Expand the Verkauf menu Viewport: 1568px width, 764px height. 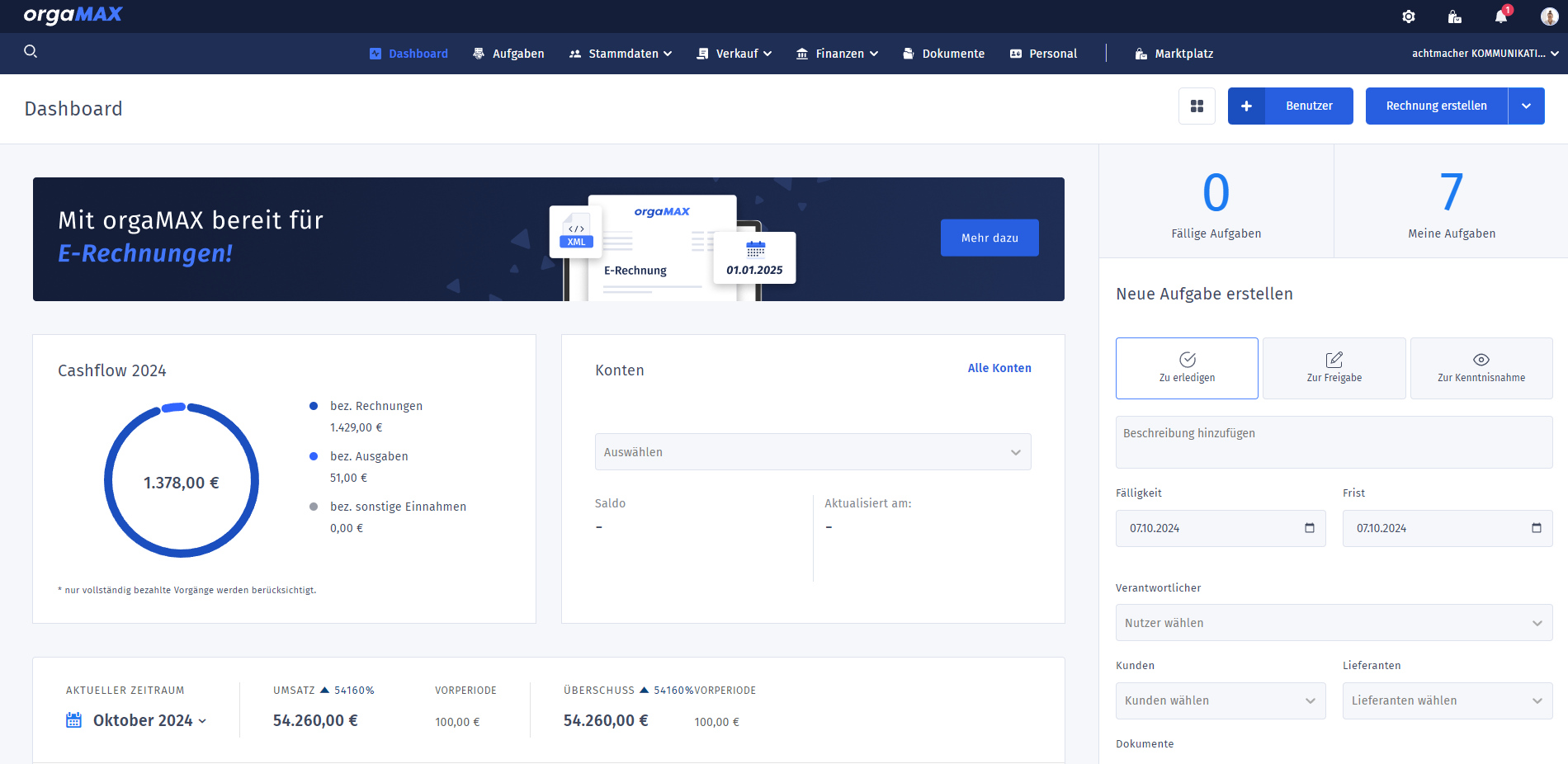(x=734, y=54)
